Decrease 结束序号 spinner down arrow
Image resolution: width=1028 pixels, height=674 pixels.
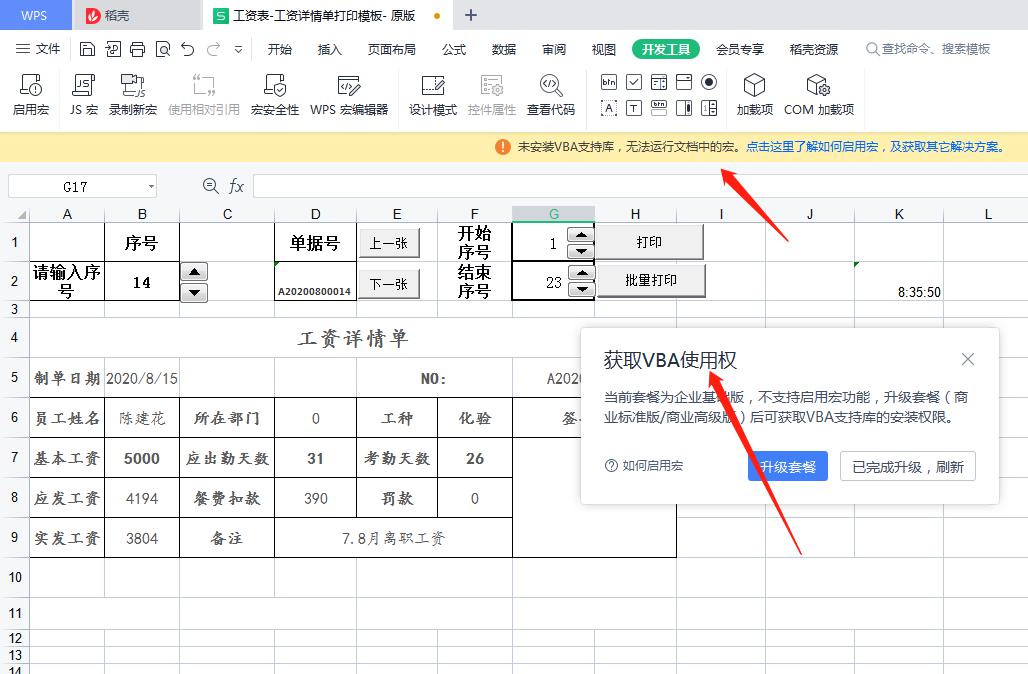pos(582,289)
